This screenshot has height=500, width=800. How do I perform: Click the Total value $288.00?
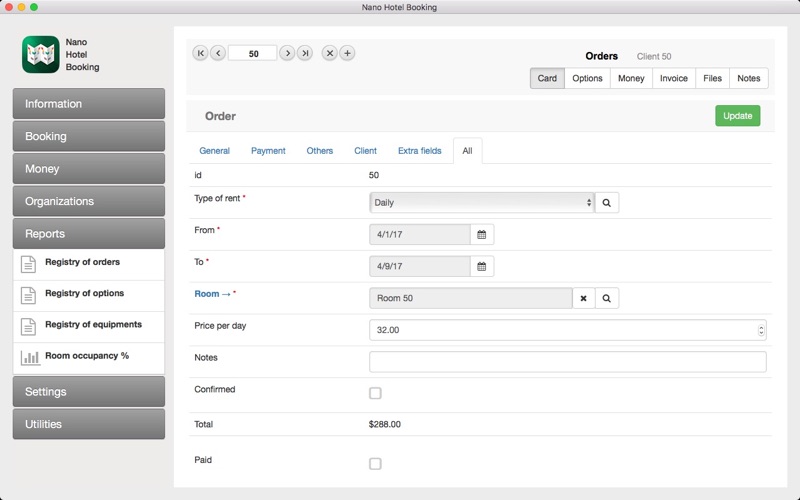click(x=385, y=424)
